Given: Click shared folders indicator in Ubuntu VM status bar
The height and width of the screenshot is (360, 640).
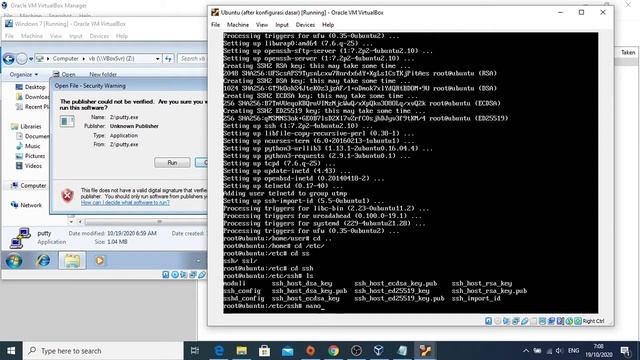Looking at the screenshot, I should pyautogui.click(x=533, y=321).
